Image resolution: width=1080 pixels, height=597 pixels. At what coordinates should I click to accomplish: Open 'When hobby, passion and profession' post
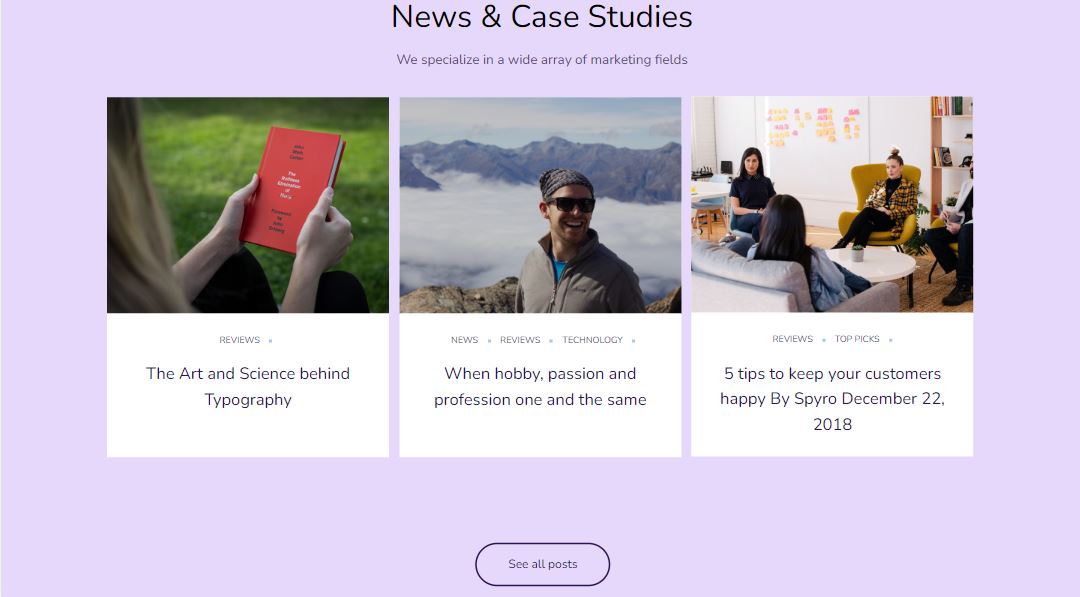540,386
